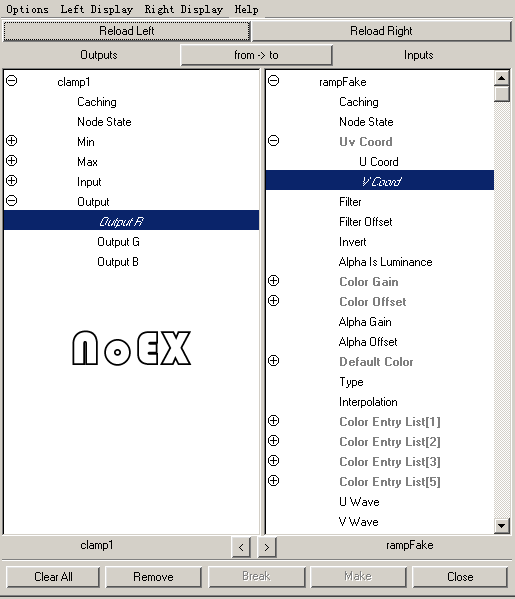515x599 pixels.
Task: Click the Close button
Action: click(460, 576)
